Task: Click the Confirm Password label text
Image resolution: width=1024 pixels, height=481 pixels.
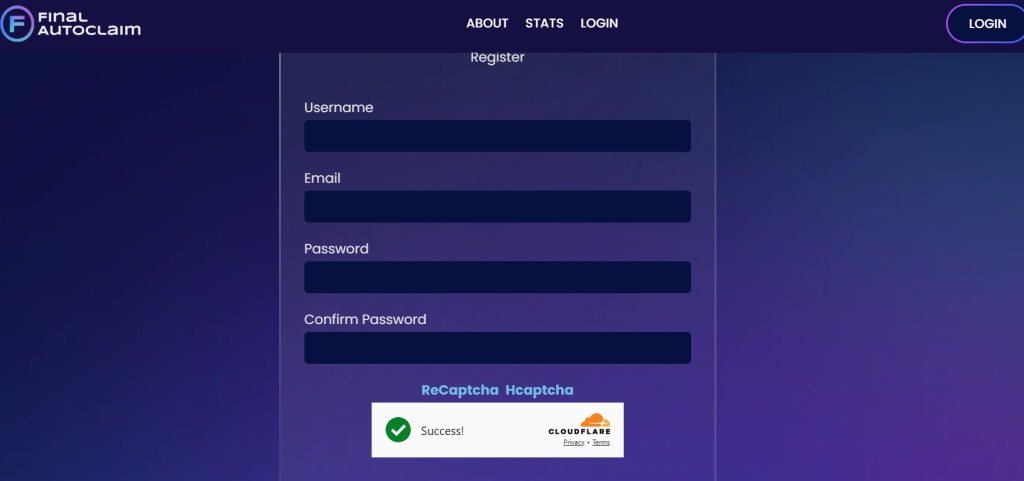Action: tap(365, 320)
